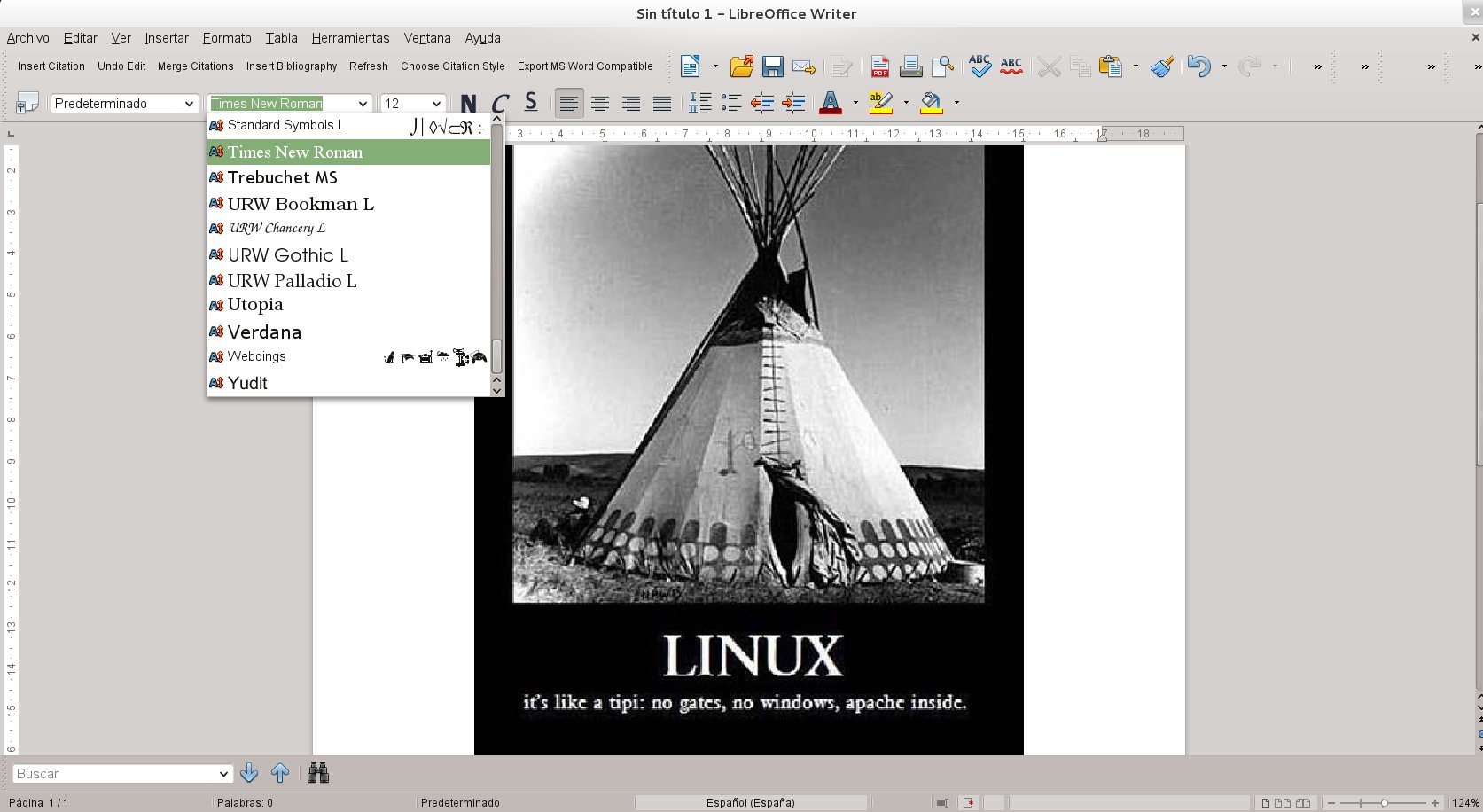Screen dimensions: 1483x812
Task: Save the document with the floppy icon
Action: (x=772, y=66)
